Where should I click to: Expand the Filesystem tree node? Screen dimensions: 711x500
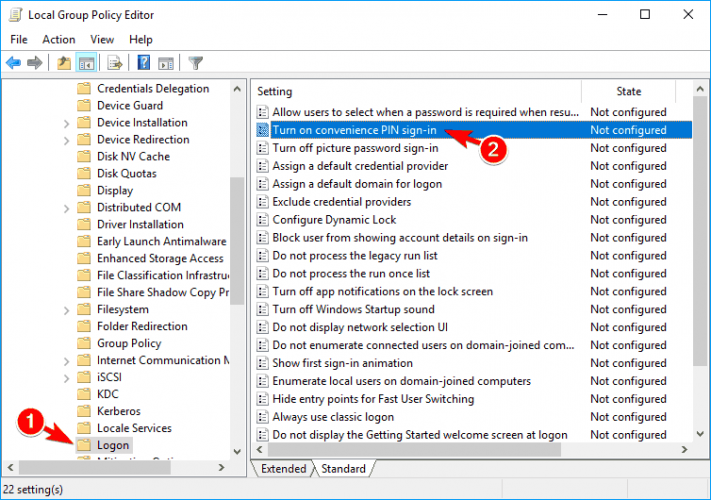coord(66,311)
